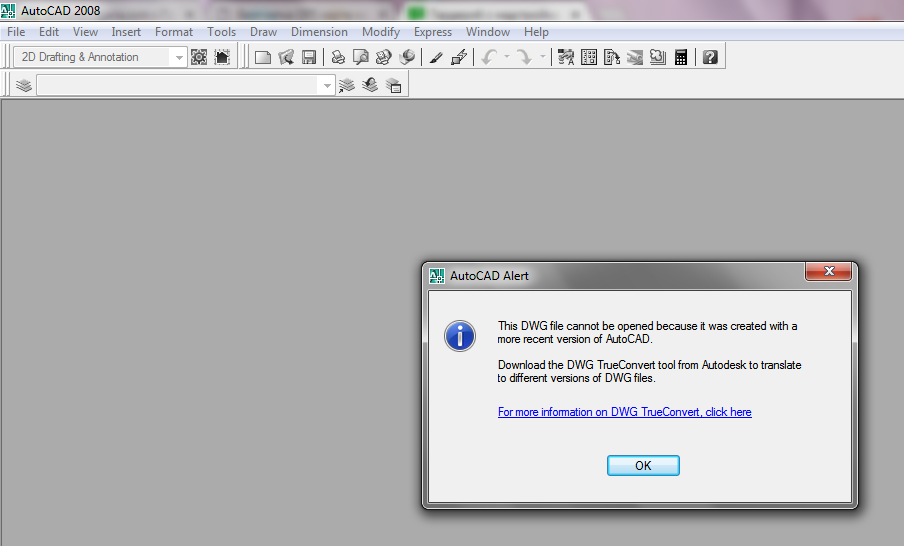Click the Markup Set Manager icon
The height and width of the screenshot is (546, 904).
(658, 57)
